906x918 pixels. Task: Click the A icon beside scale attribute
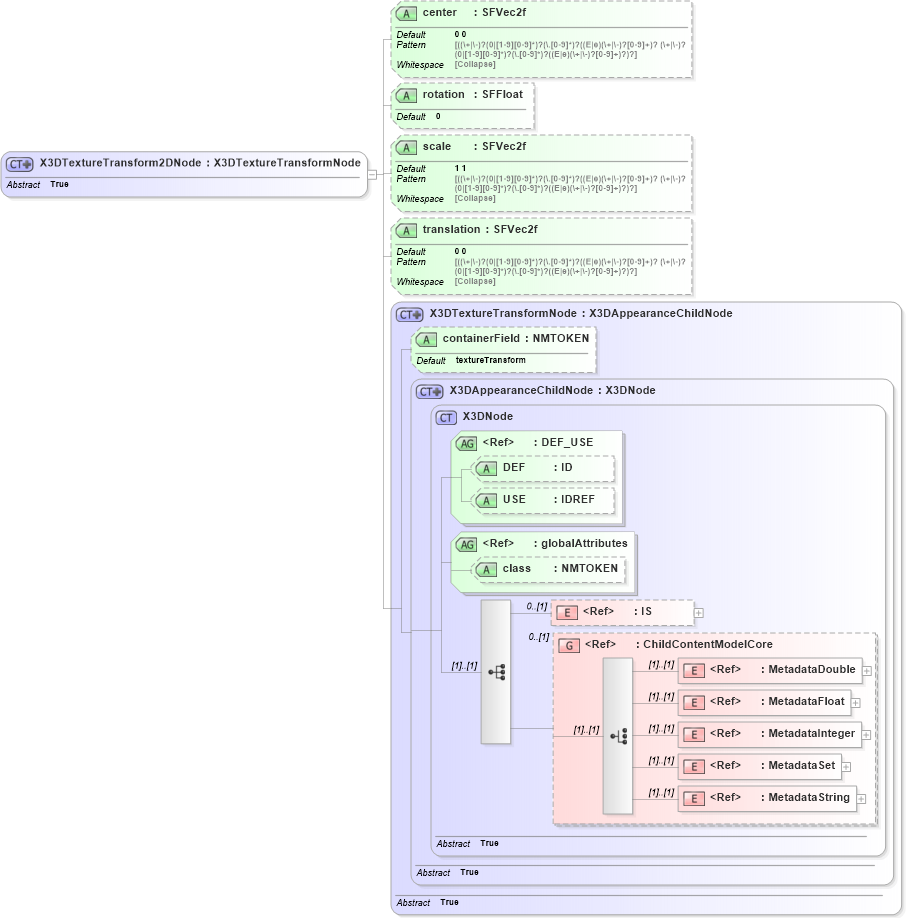tap(406, 148)
